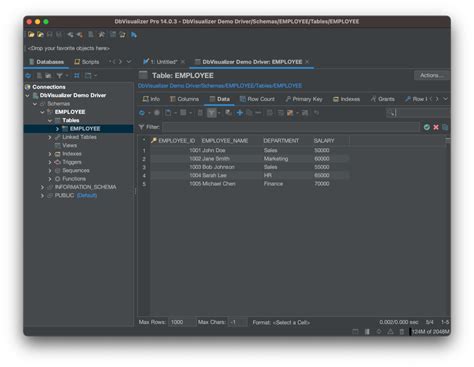Collapse the DbVisualizer Demo Driver node
The image size is (474, 367).
pyautogui.click(x=28, y=96)
